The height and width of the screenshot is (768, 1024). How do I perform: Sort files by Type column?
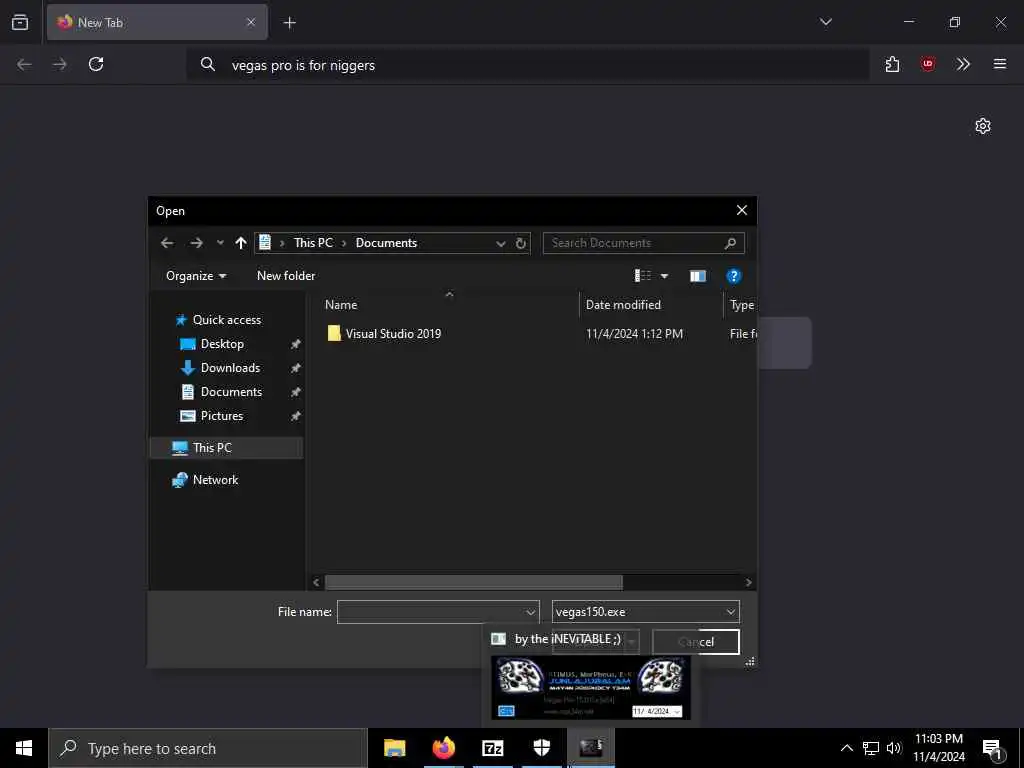point(741,304)
